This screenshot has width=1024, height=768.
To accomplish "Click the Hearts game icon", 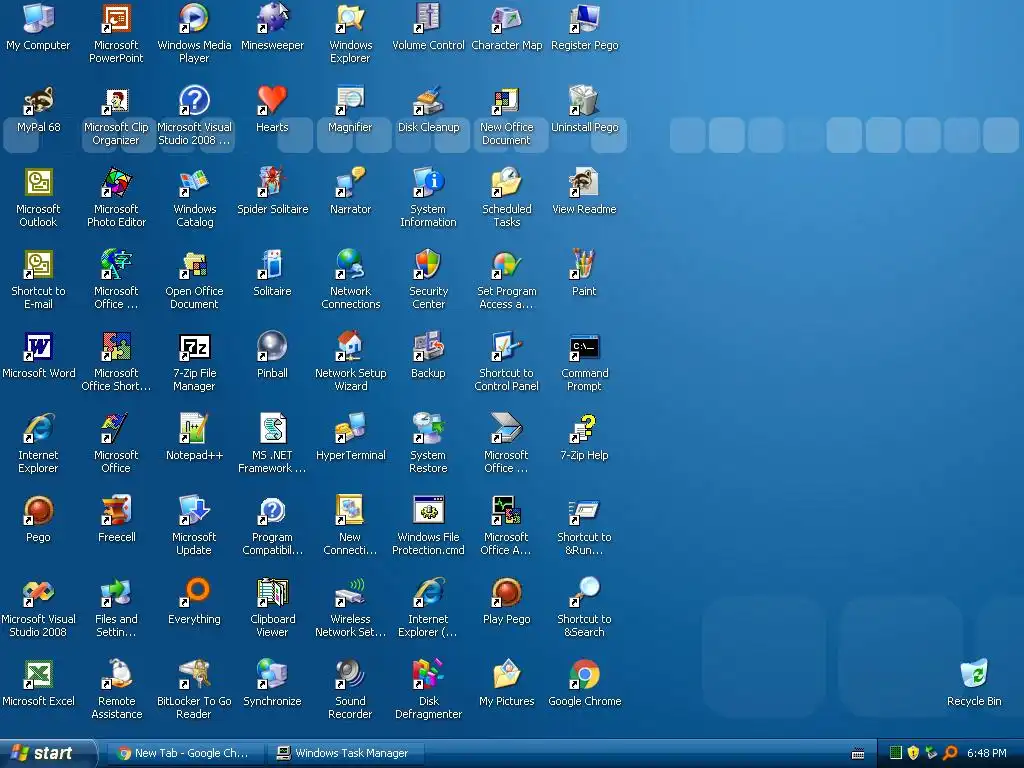I will coord(272,101).
